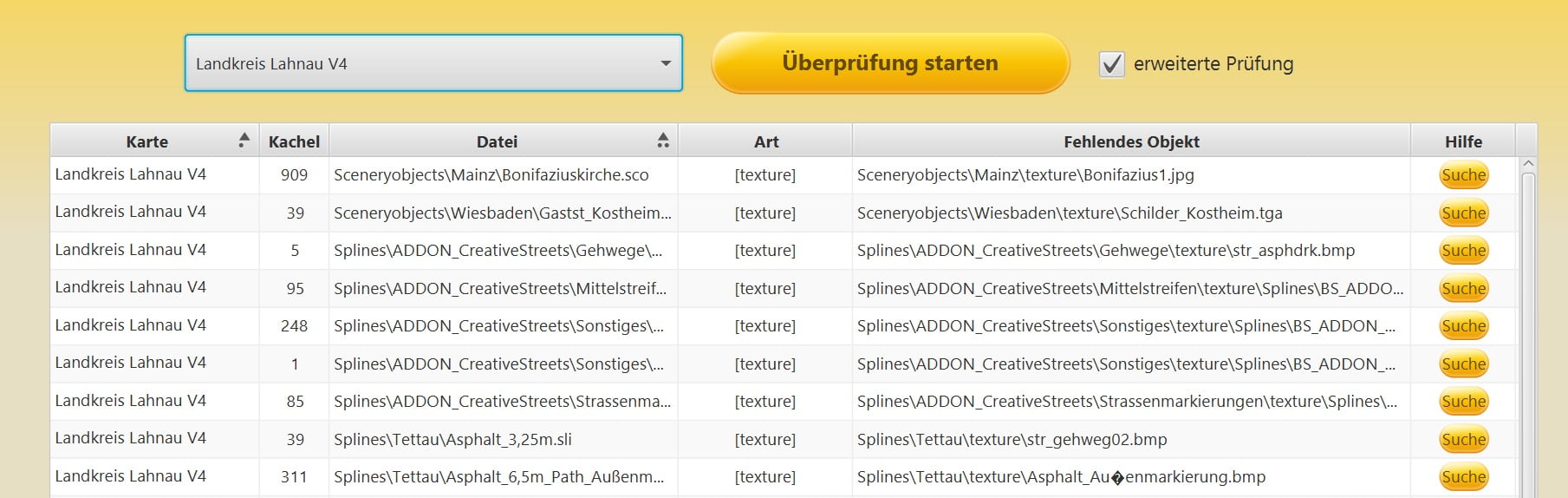Sort by the Karte column header
This screenshot has width=1568, height=498.
pos(147,141)
